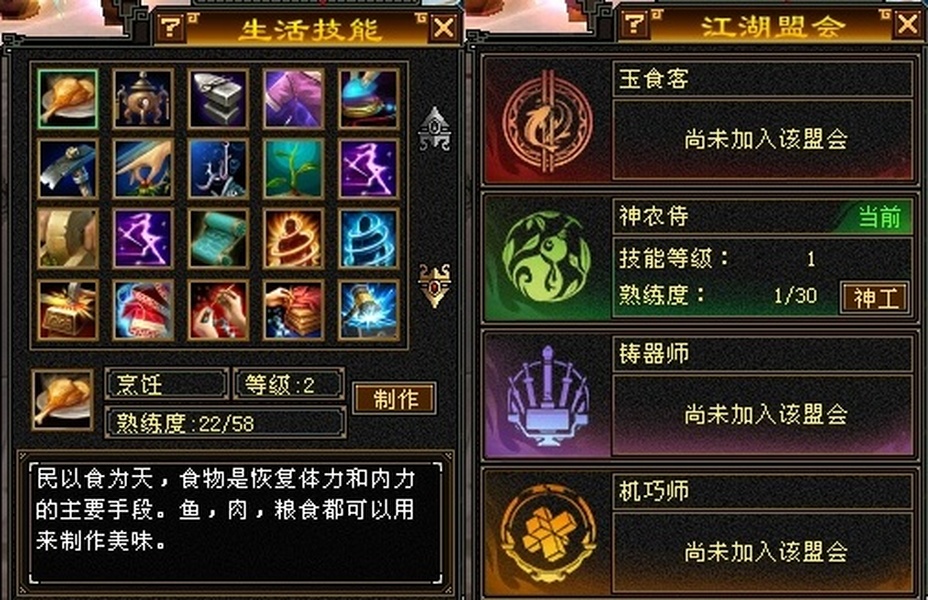Select the 玉食客 guild entry
The width and height of the screenshot is (928, 600).
(698, 120)
